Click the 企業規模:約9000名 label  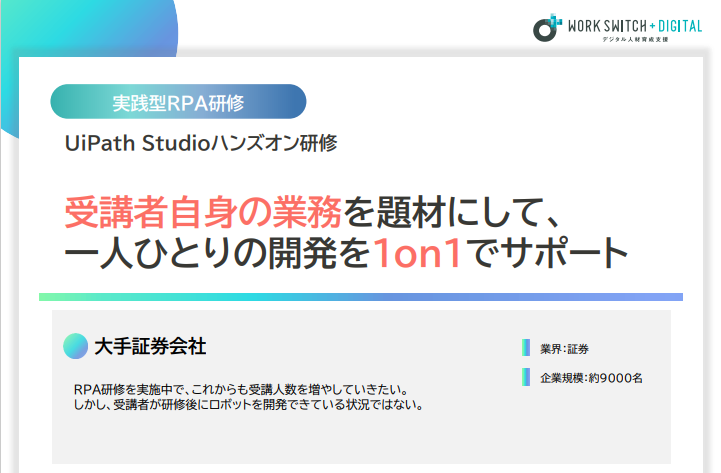591,378
